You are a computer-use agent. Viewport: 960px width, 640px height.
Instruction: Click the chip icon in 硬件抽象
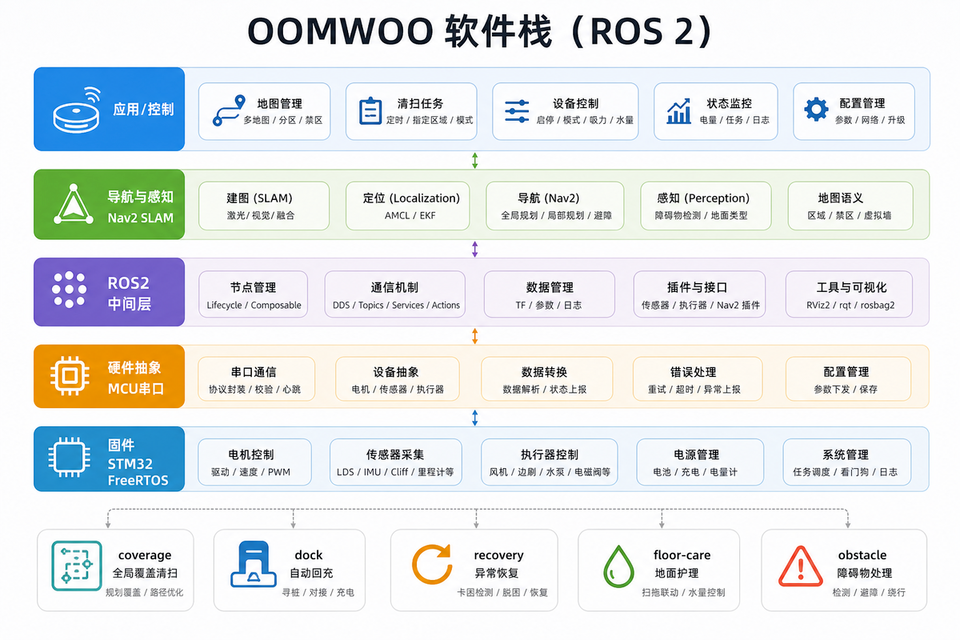coord(70,375)
